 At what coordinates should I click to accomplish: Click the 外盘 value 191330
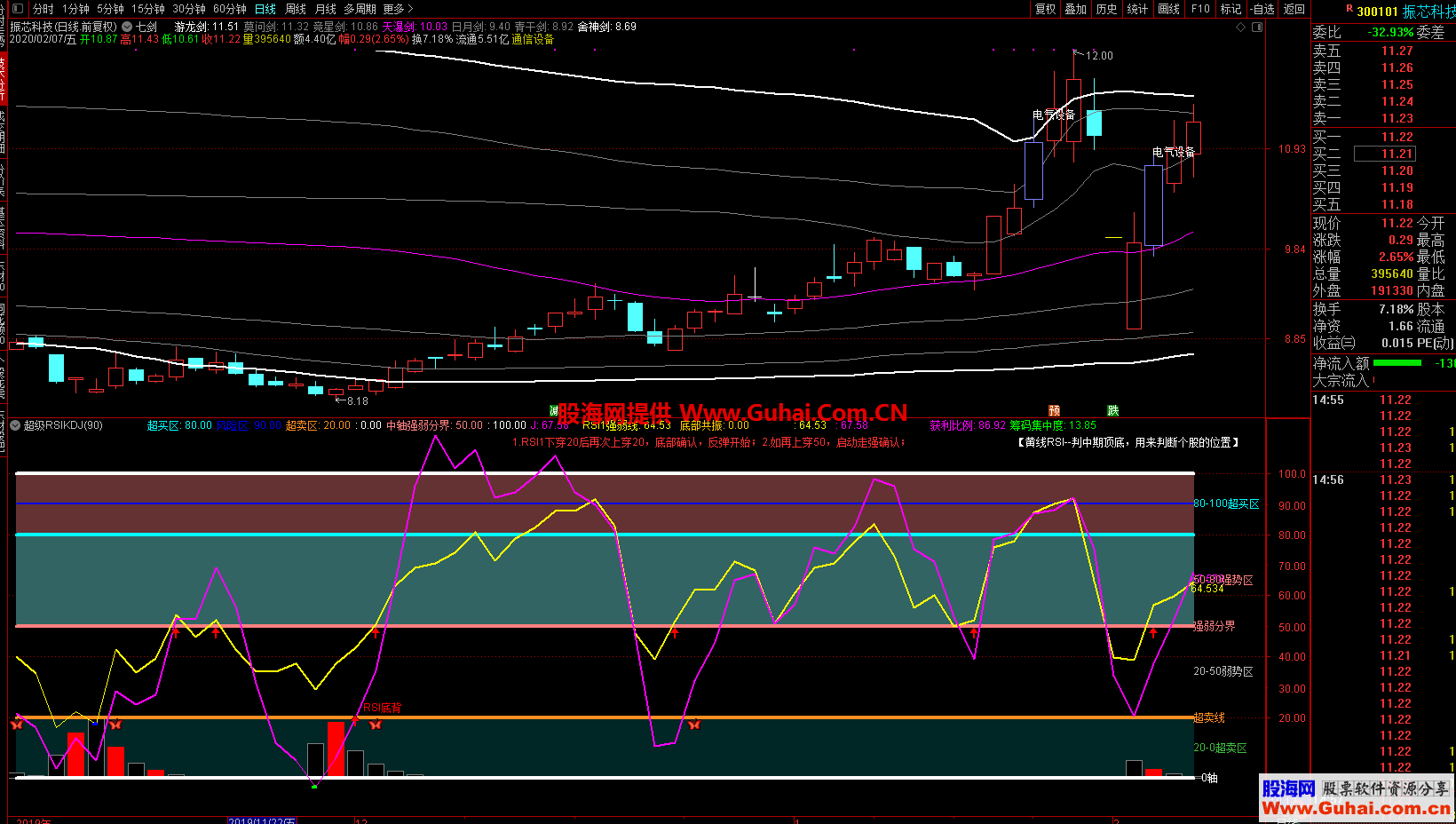pyautogui.click(x=1391, y=290)
